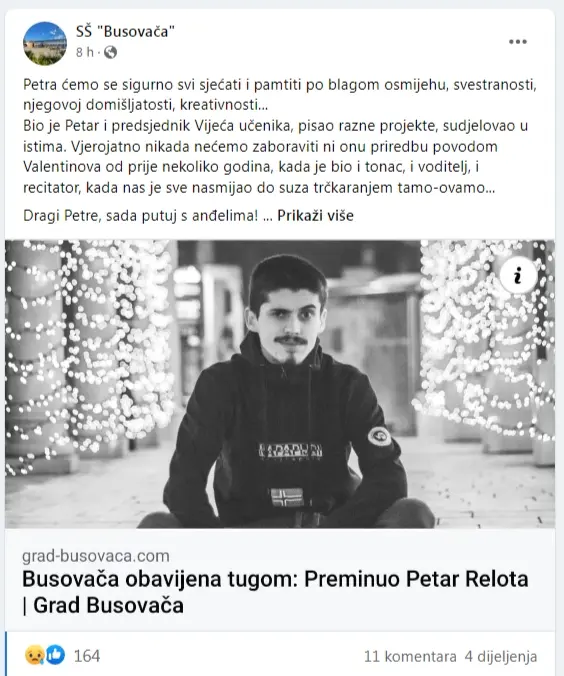Show the 4 dijeljenja shares list
This screenshot has height=676, width=564.
tap(501, 656)
